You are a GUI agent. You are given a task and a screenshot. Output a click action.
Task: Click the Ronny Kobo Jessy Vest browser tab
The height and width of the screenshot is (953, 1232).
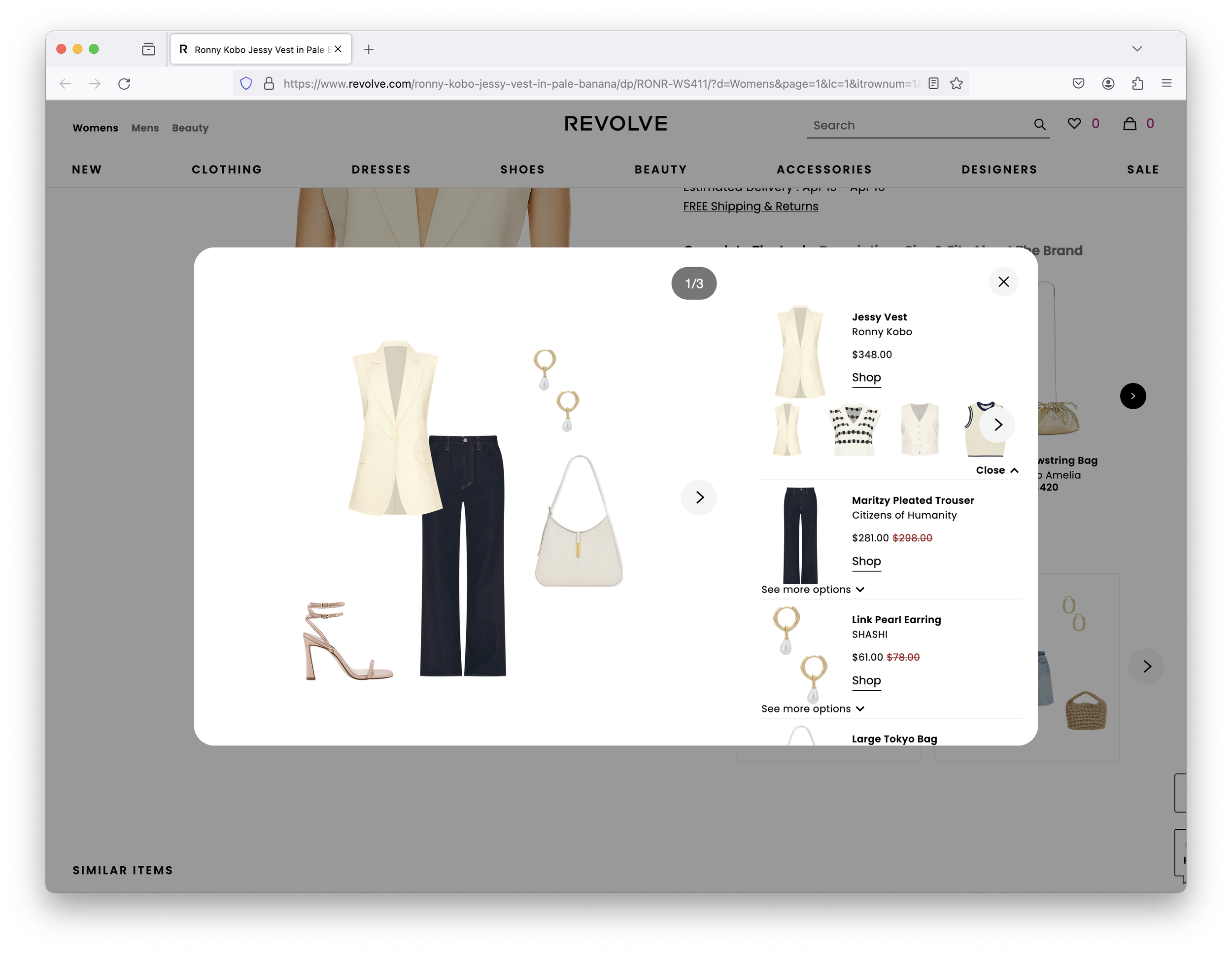(x=261, y=49)
